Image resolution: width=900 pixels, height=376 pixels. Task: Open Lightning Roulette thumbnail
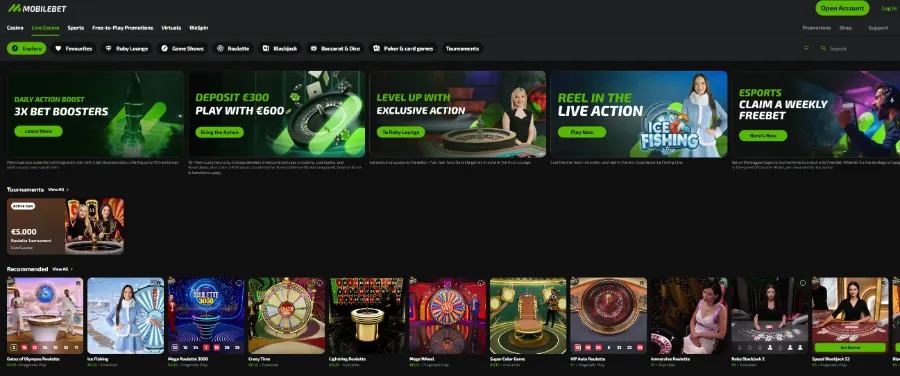coord(367,316)
